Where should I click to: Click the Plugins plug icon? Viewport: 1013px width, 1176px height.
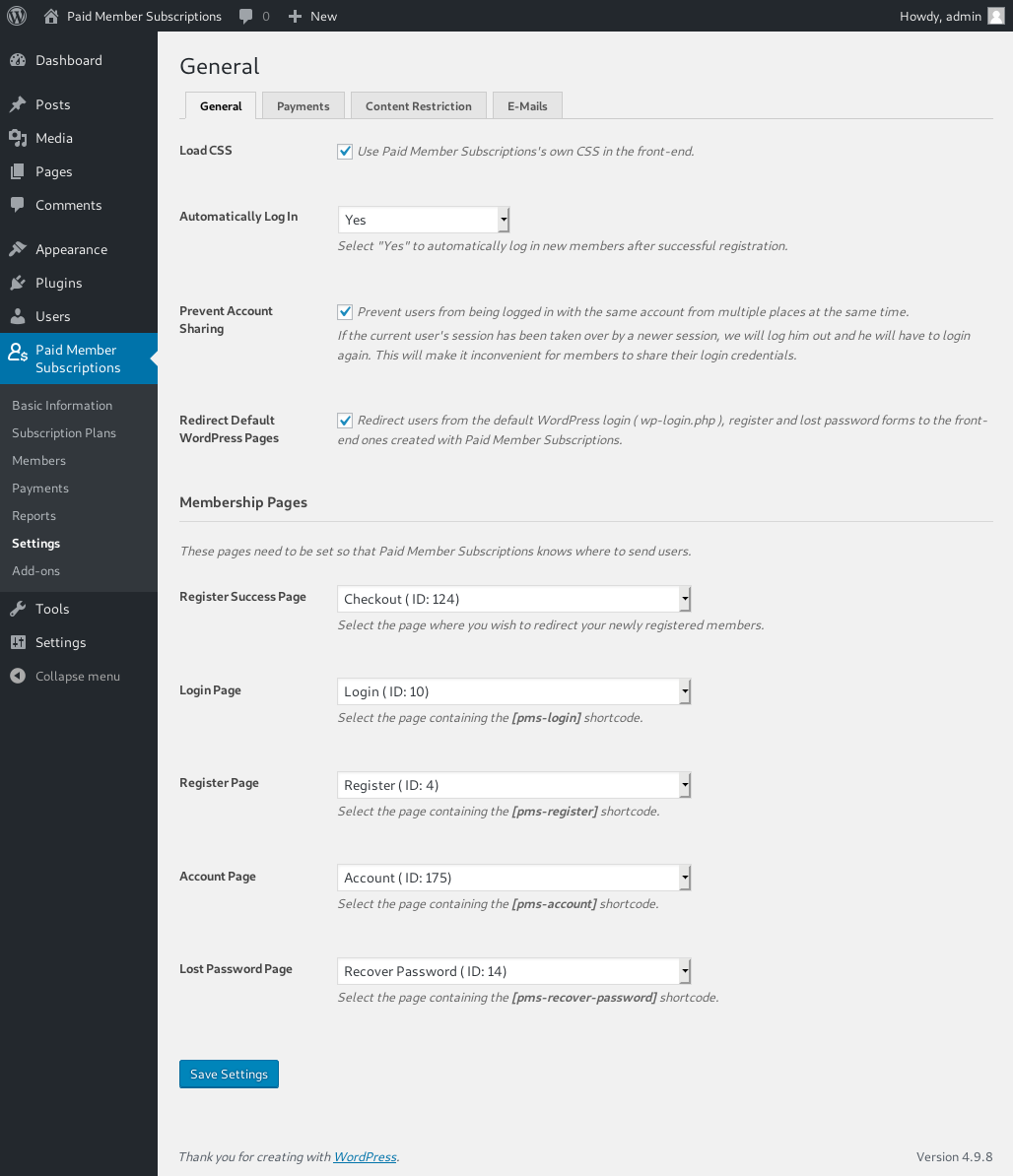tap(18, 283)
